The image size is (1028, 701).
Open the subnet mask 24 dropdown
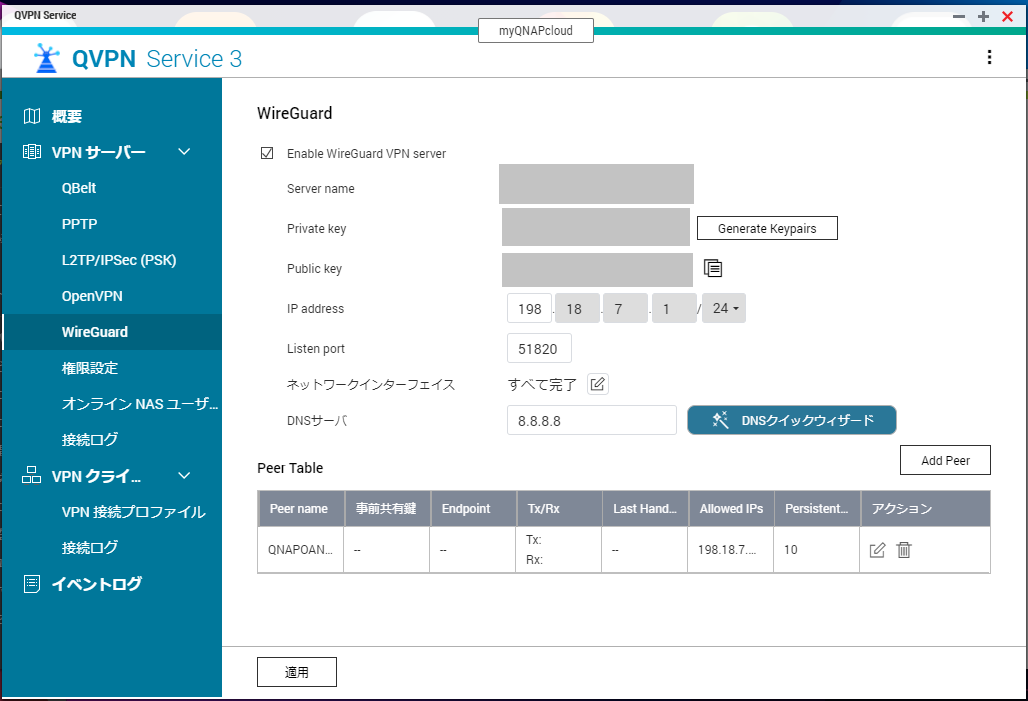pyautogui.click(x=724, y=308)
